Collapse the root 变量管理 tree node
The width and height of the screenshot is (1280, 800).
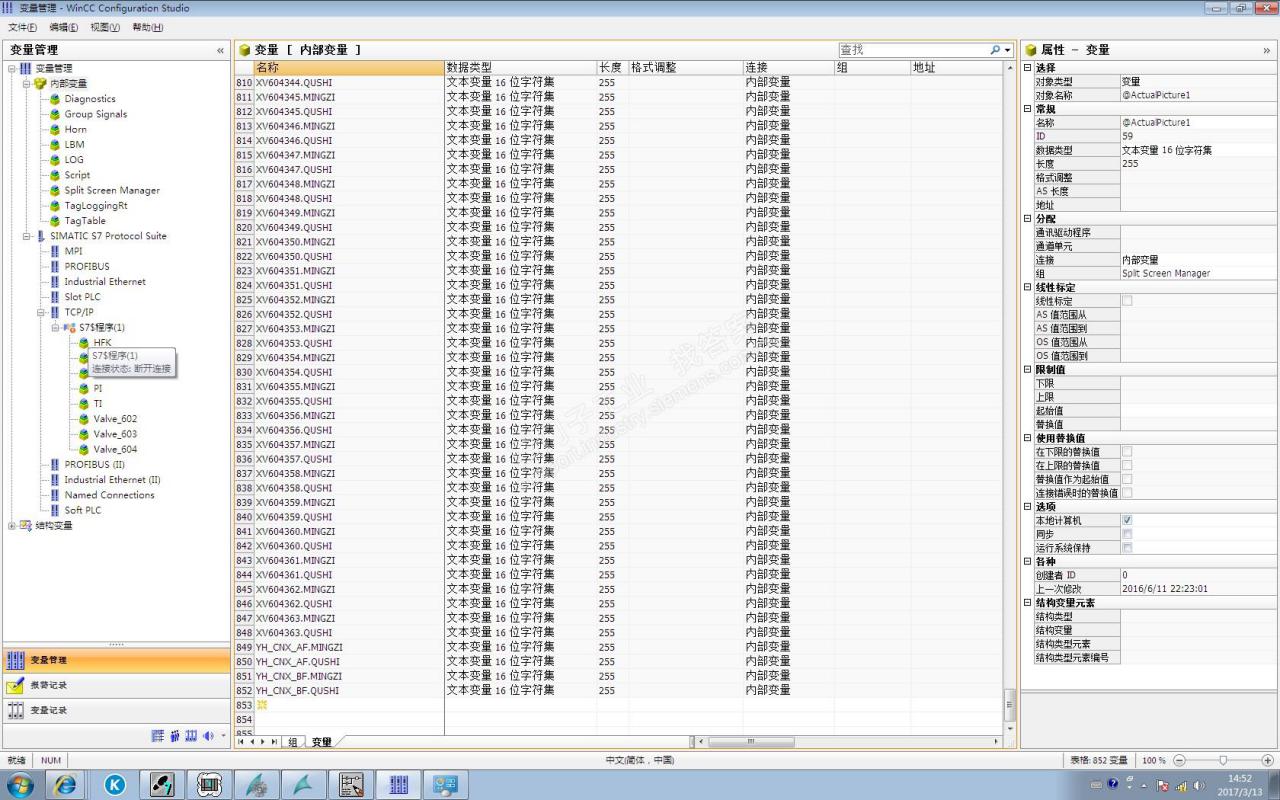pos(12,68)
